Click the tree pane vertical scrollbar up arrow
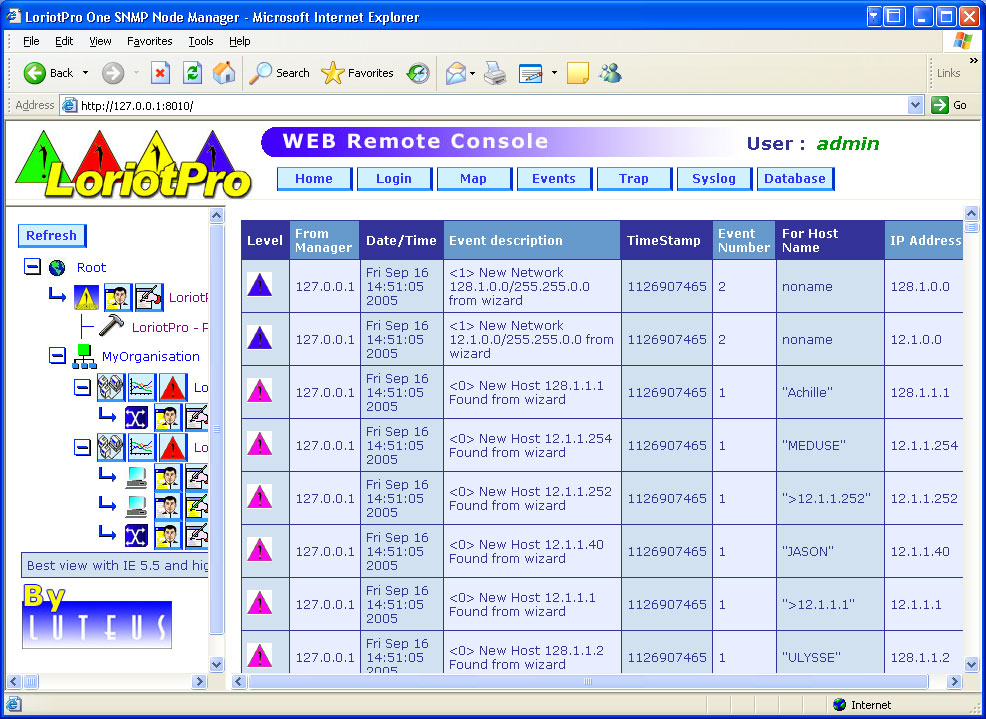 point(216,216)
